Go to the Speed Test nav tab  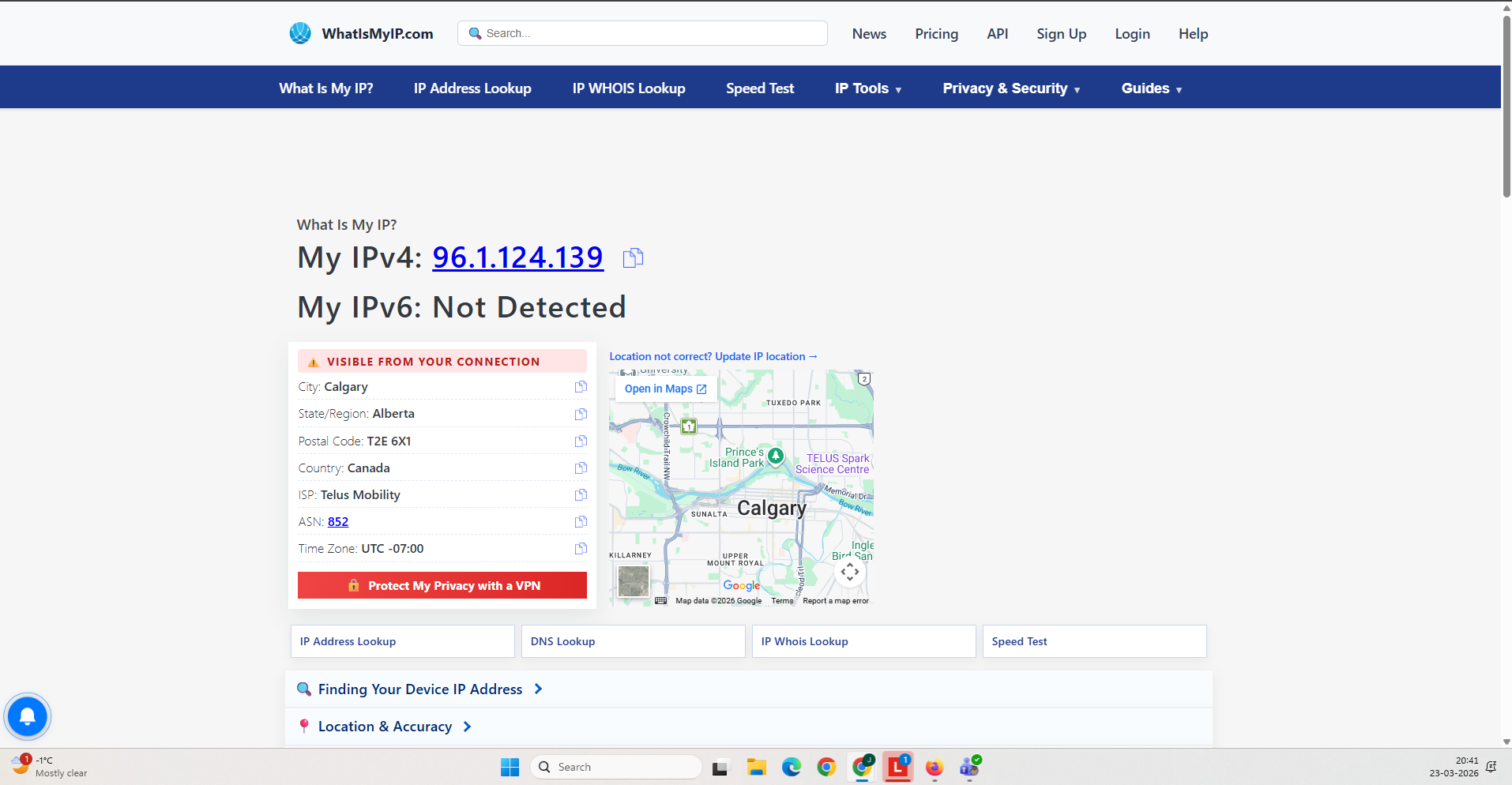[759, 88]
